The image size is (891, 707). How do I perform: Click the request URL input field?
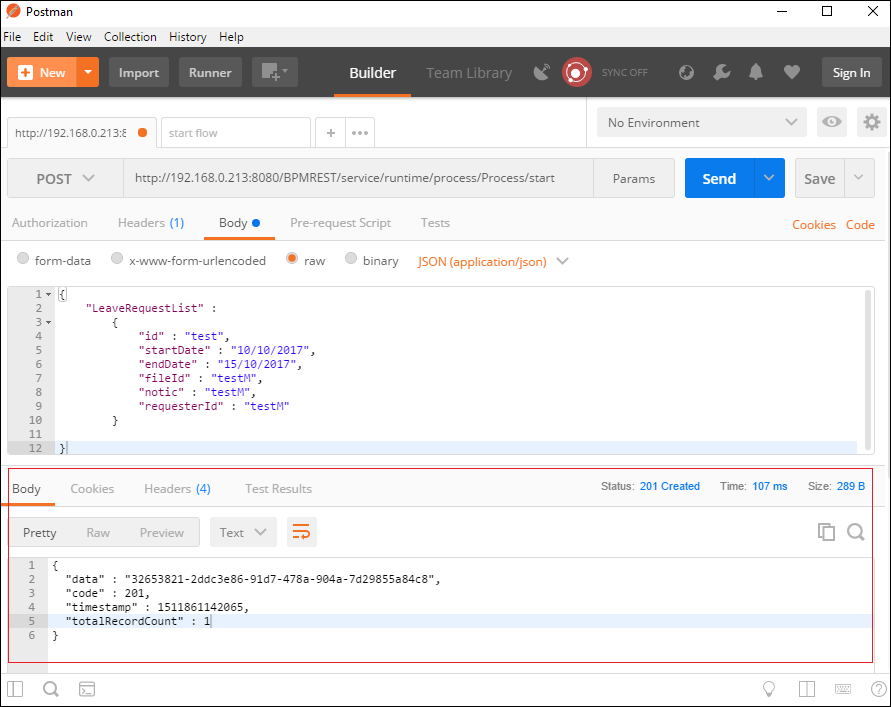click(x=358, y=178)
